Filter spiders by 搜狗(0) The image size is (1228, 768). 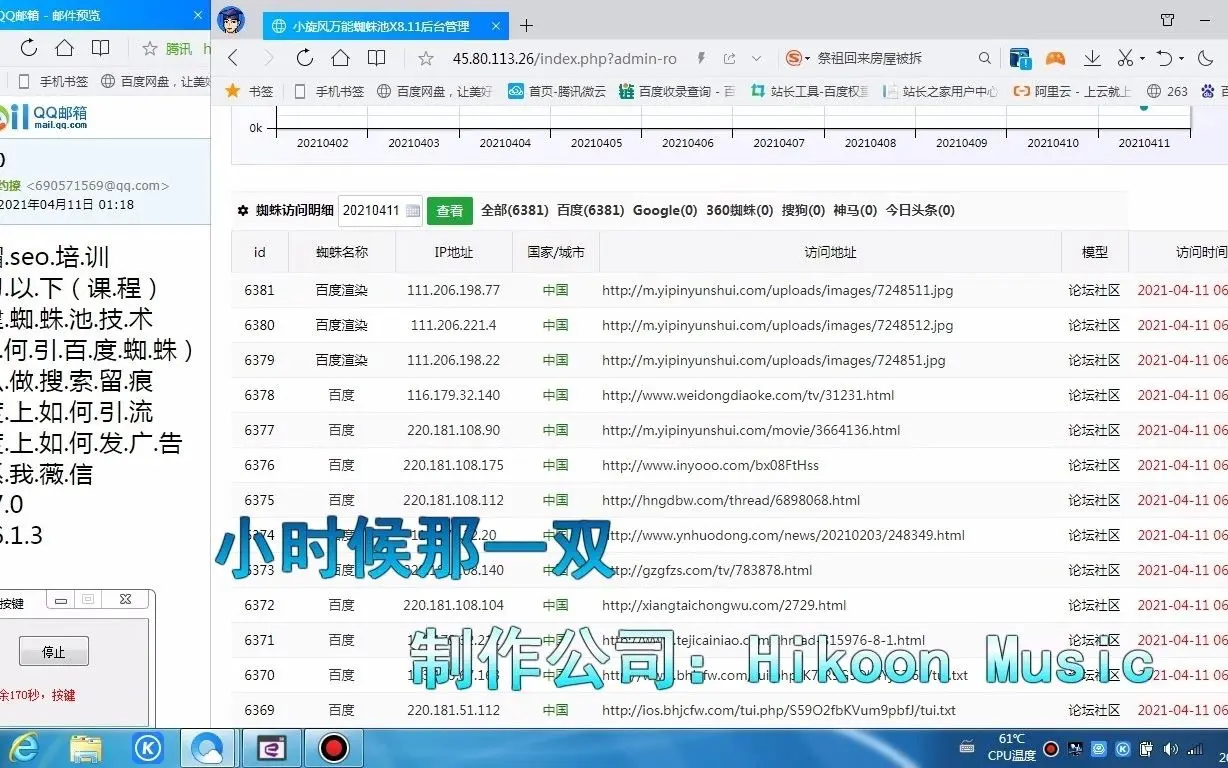[x=803, y=211]
